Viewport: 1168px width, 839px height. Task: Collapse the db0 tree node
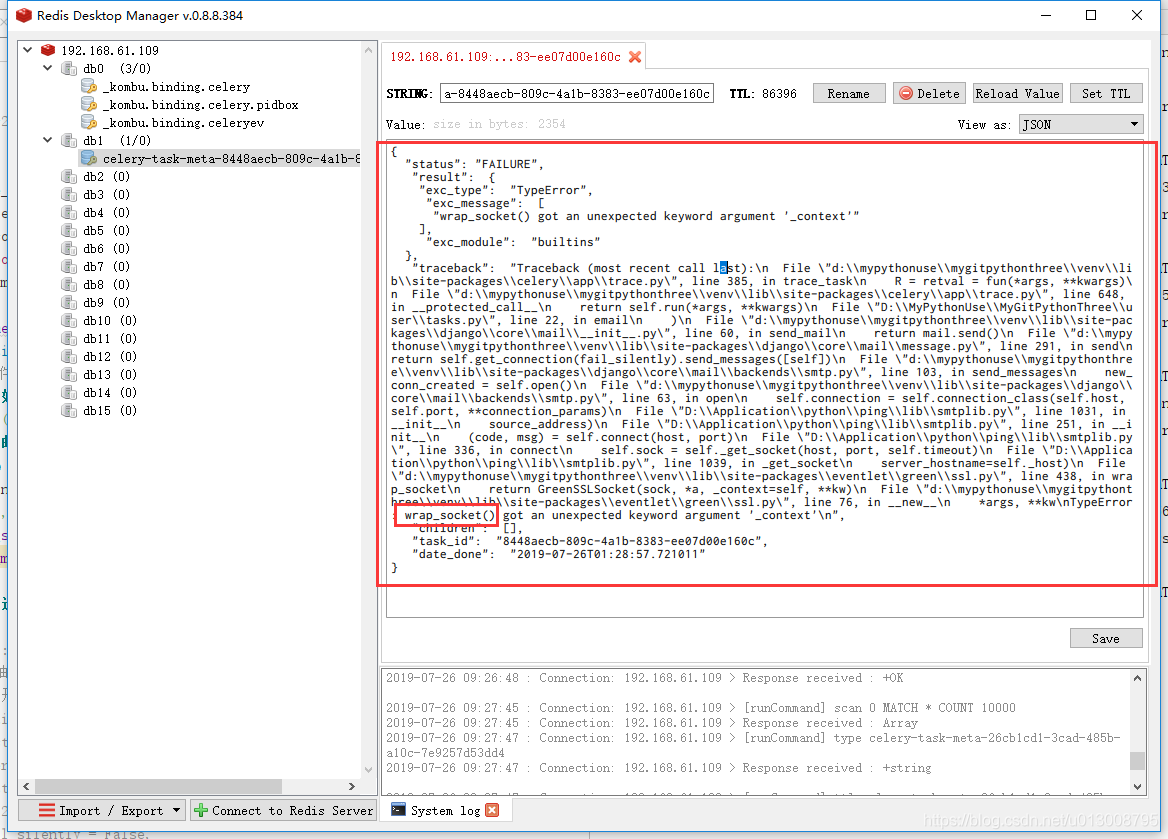48,68
